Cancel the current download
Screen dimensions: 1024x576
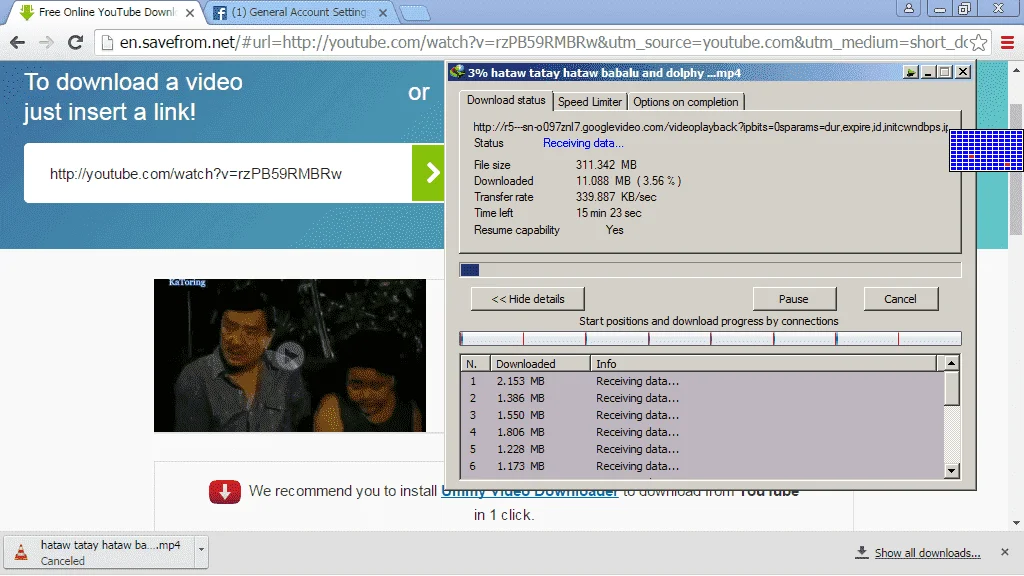pos(901,299)
